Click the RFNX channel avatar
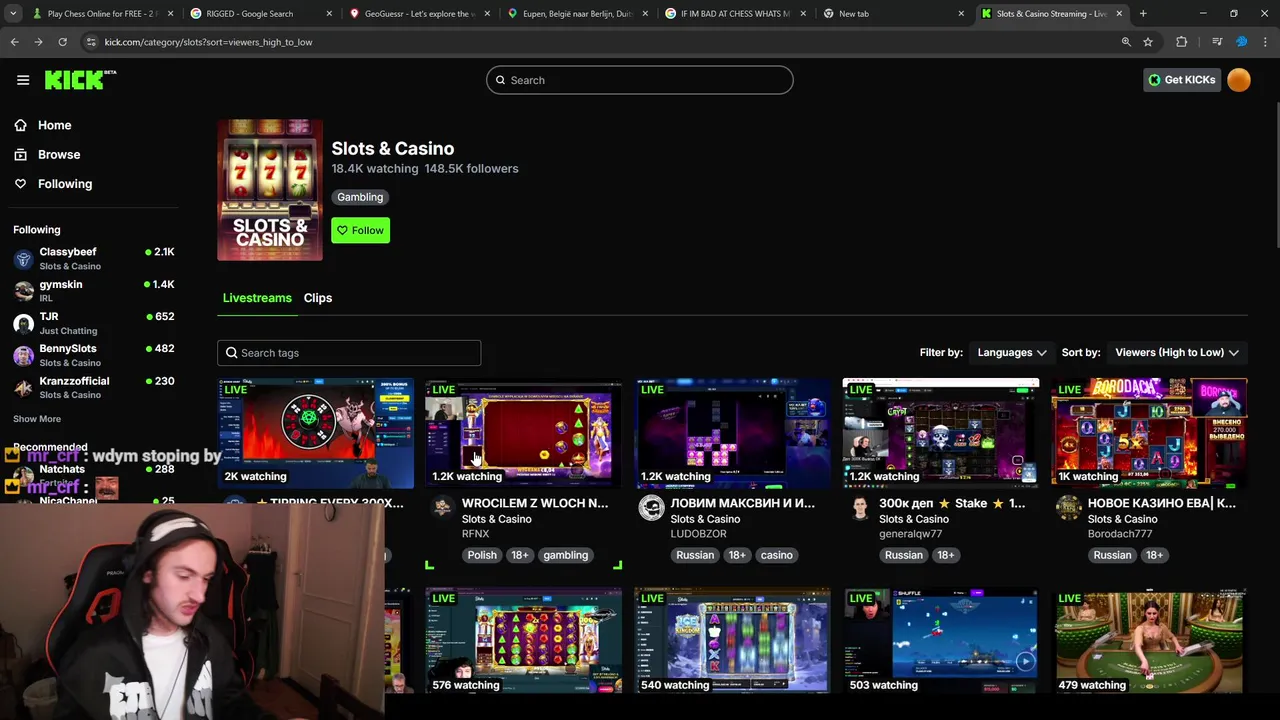Screen dimensions: 1280x720 coord(442,508)
